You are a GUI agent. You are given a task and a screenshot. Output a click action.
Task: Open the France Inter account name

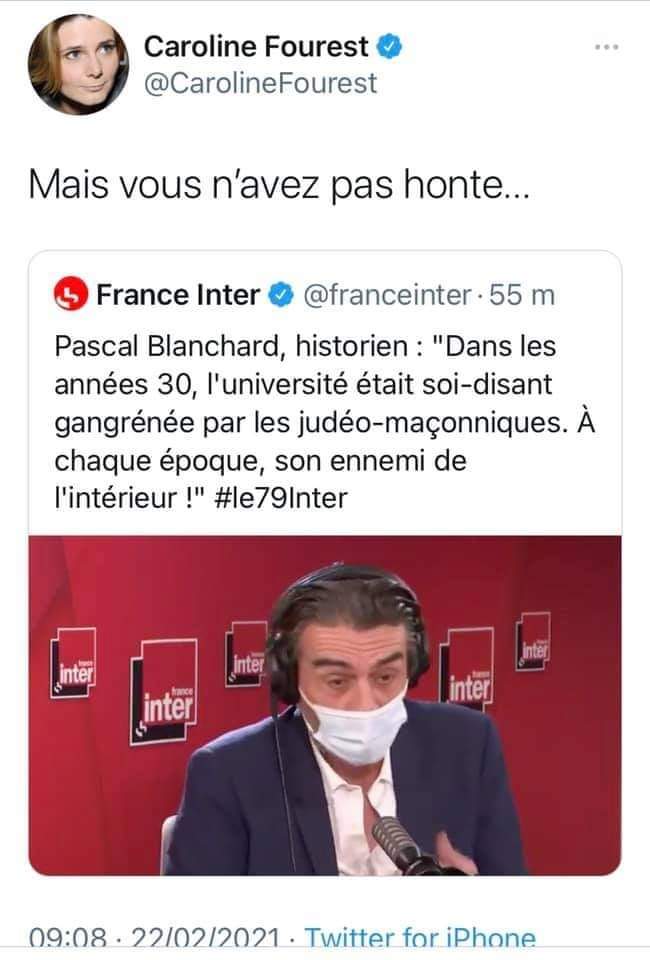(x=178, y=295)
